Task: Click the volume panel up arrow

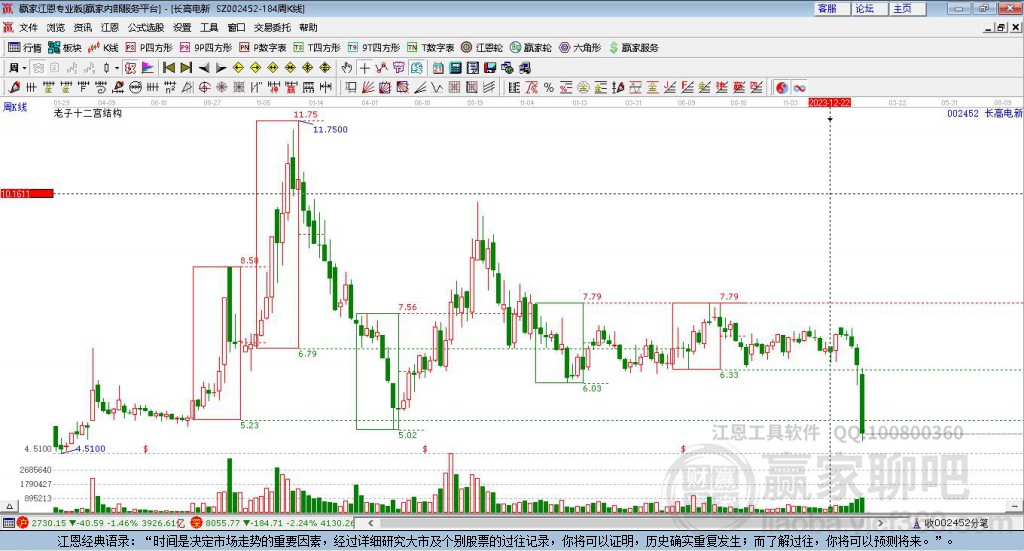Action: click(9, 506)
